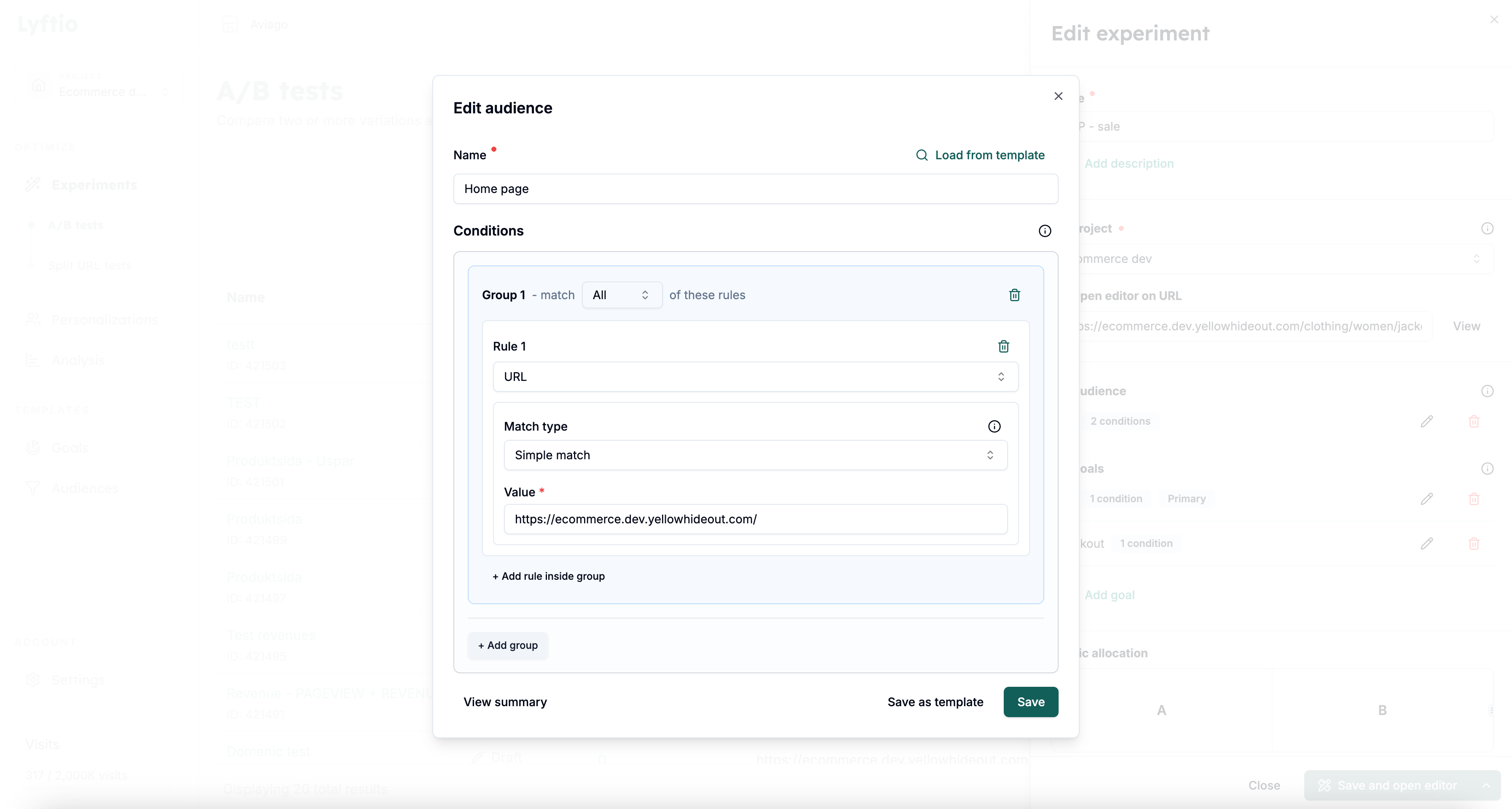Expand the Simple match dropdown

756,455
